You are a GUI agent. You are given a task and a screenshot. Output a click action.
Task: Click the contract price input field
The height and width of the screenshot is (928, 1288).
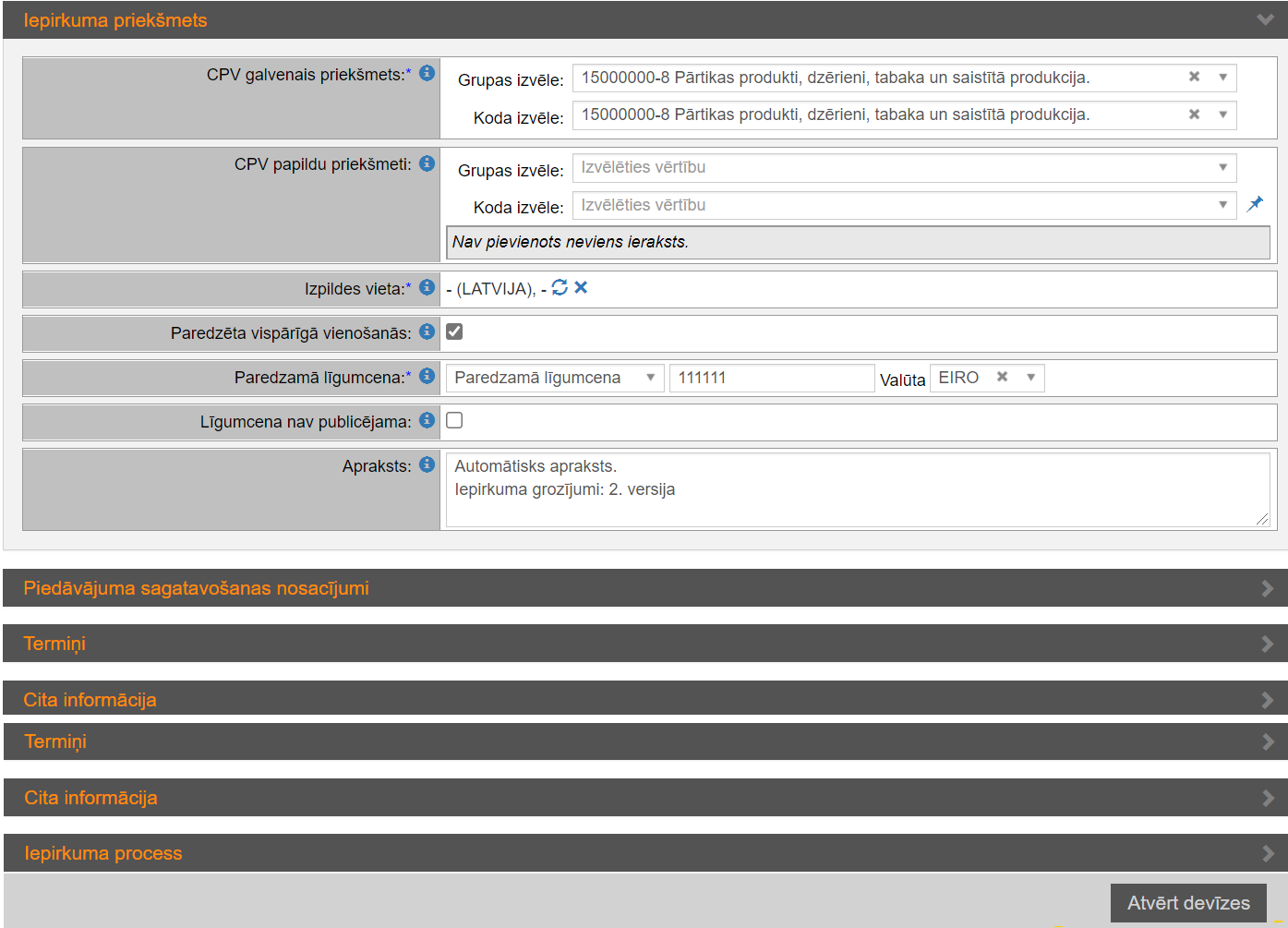[x=771, y=378]
